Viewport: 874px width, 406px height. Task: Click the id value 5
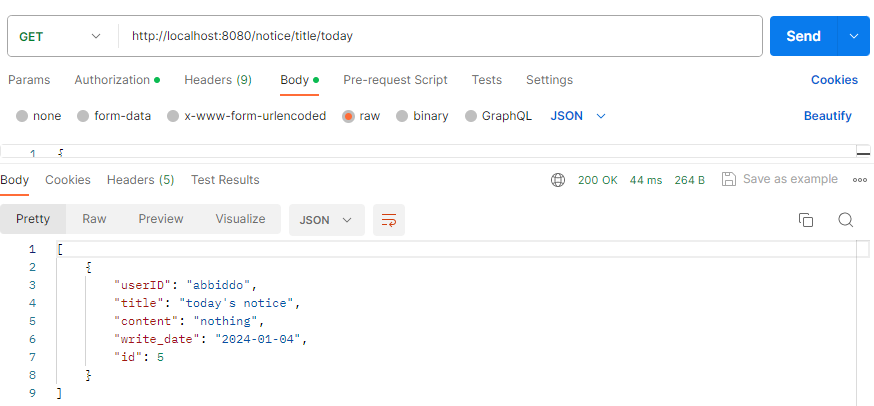pos(161,356)
